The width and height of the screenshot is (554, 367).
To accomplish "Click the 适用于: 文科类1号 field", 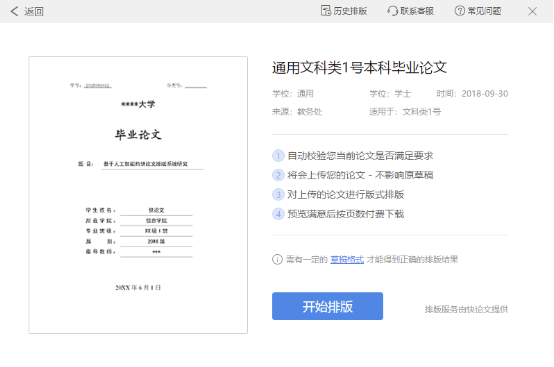I will click(405, 112).
